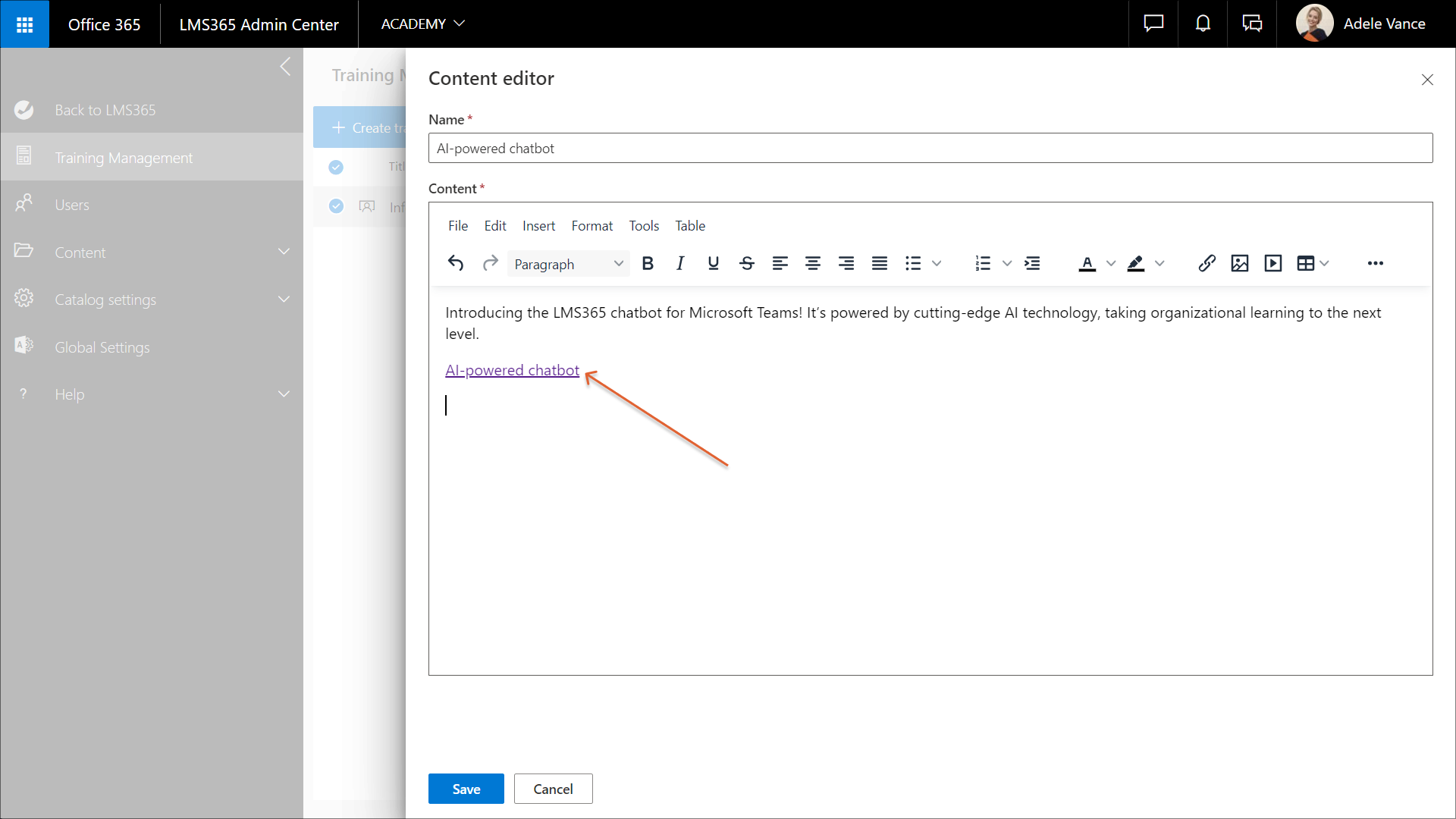Open the notifications bell
Image resolution: width=1456 pixels, height=819 pixels.
coord(1203,24)
